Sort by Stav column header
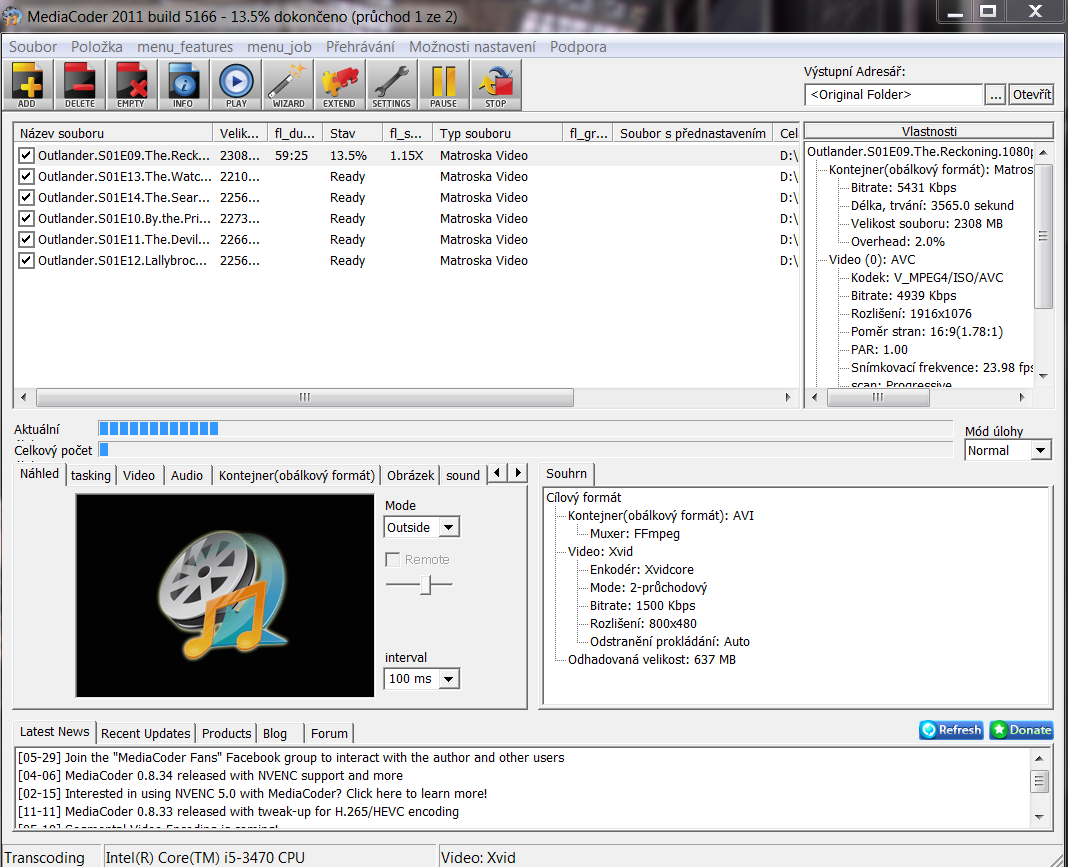1068x867 pixels. coord(353,133)
